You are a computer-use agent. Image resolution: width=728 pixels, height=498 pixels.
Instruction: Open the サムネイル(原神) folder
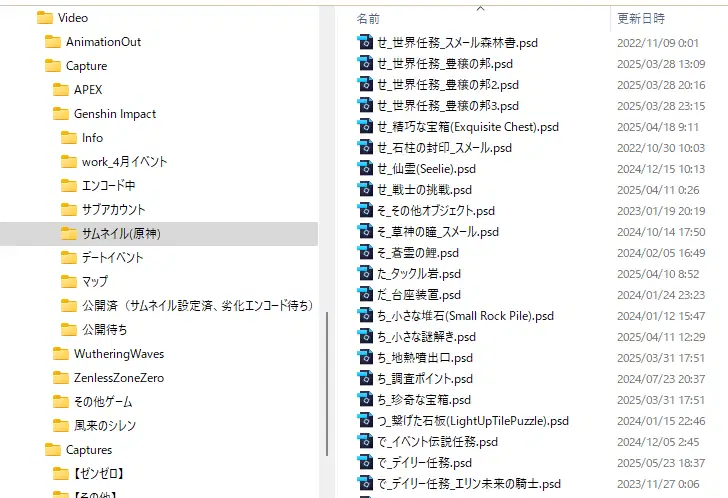(x=121, y=233)
